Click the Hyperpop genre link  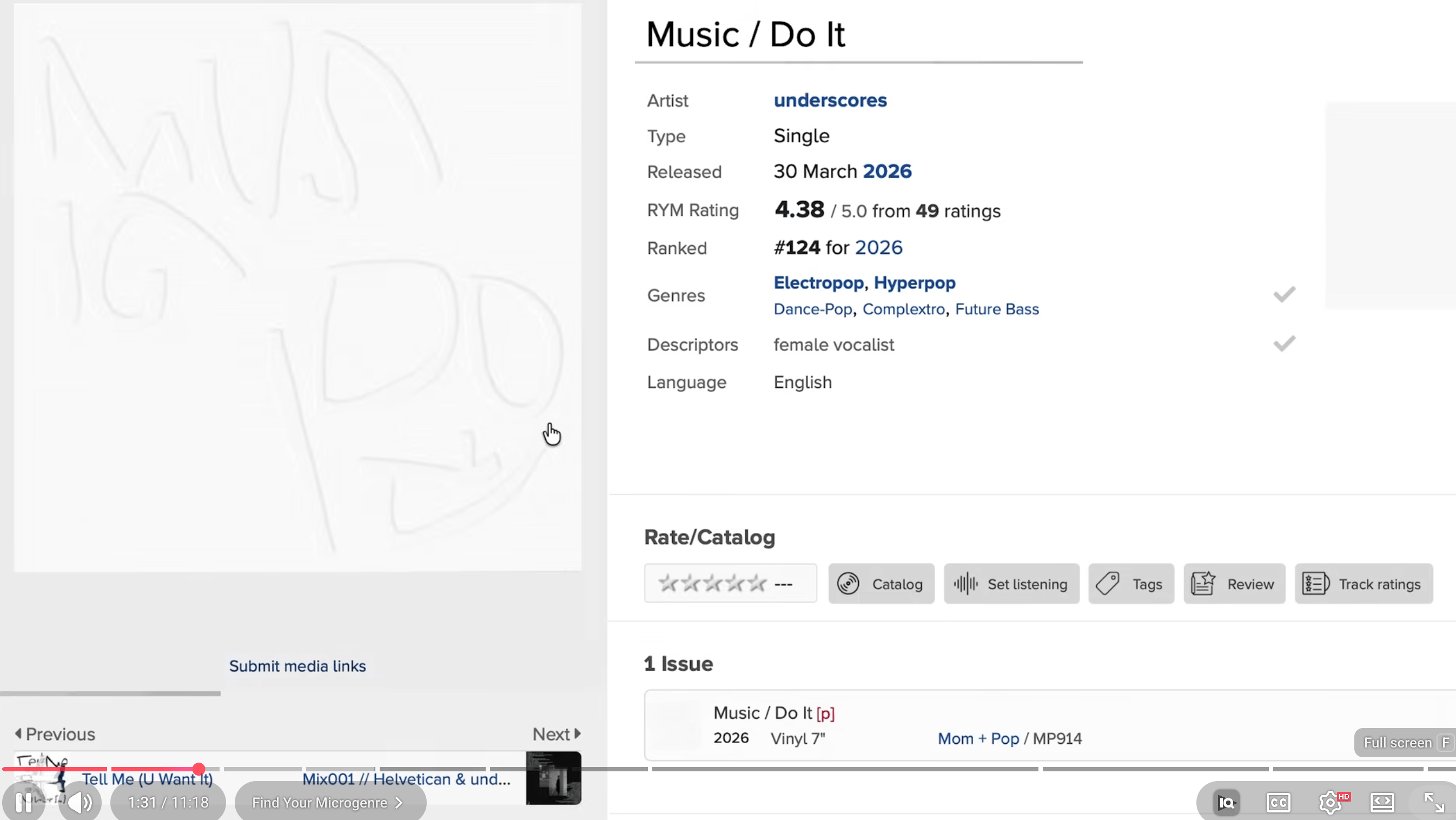point(915,282)
